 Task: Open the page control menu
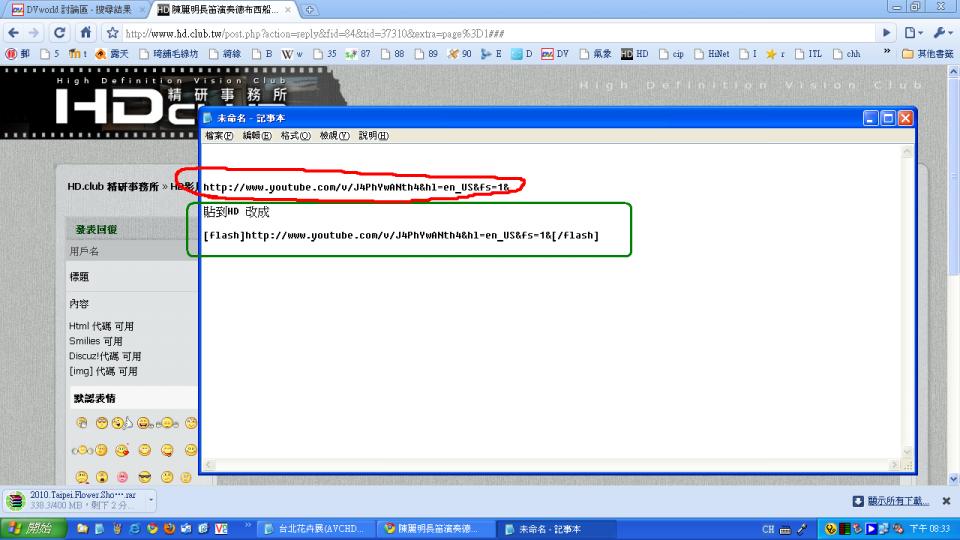pos(913,33)
